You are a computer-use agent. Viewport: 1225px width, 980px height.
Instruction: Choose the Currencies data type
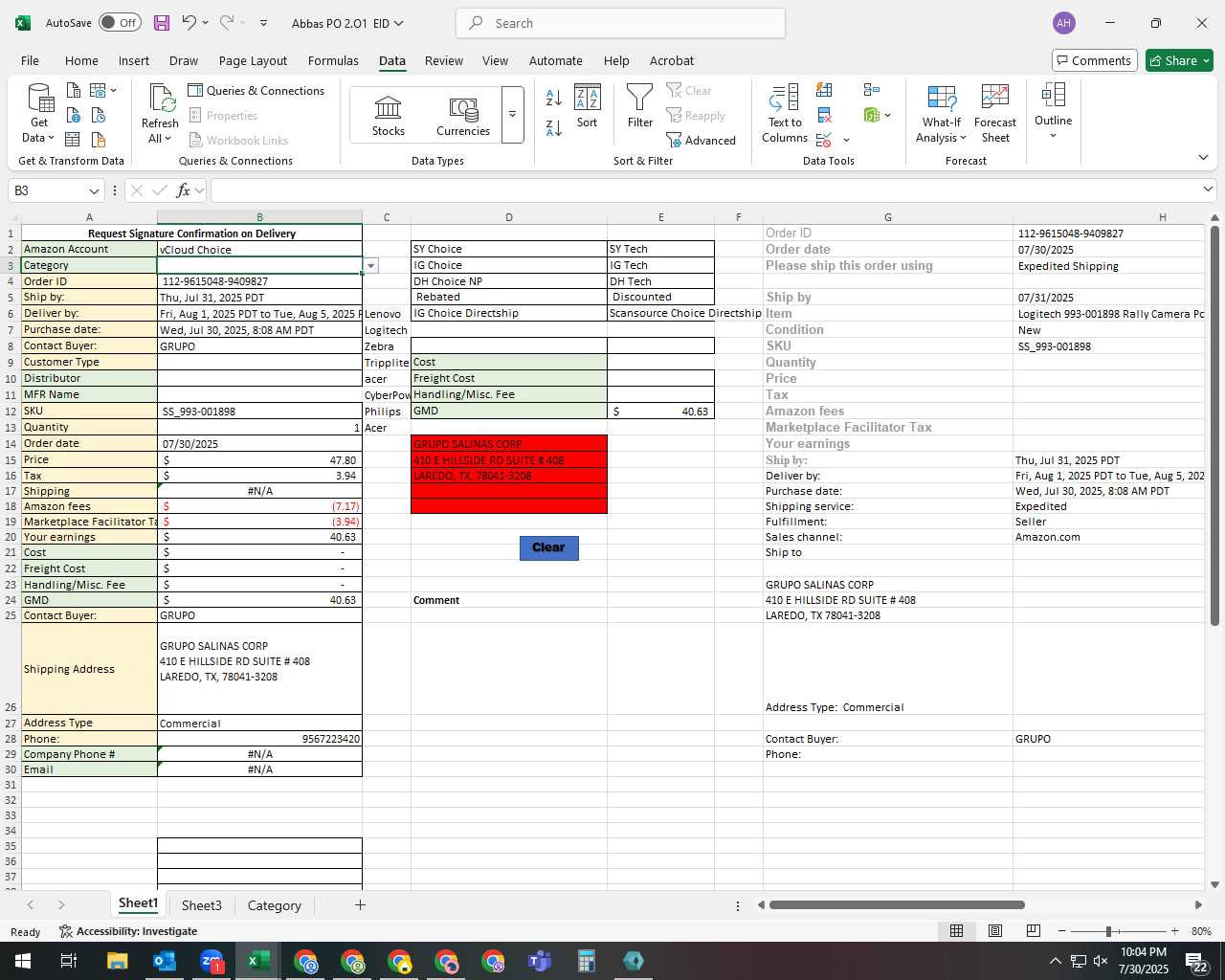point(463,116)
